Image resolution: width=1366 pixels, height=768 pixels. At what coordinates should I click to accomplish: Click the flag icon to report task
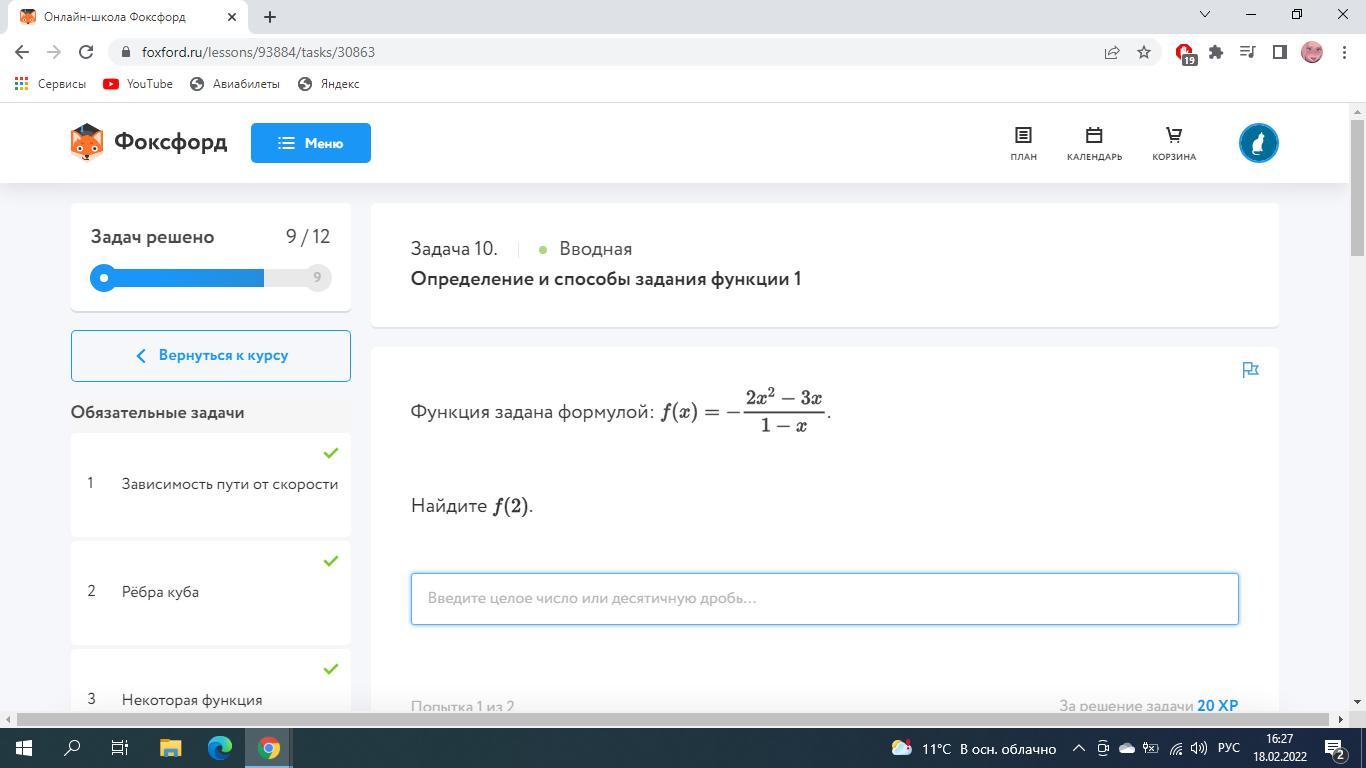click(x=1250, y=370)
